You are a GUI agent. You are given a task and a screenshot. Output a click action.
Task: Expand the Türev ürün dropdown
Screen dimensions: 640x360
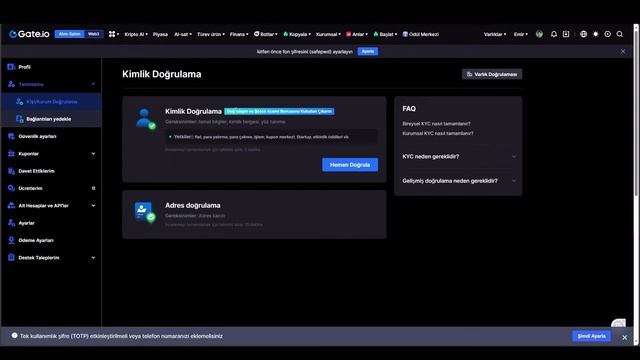[x=211, y=34]
